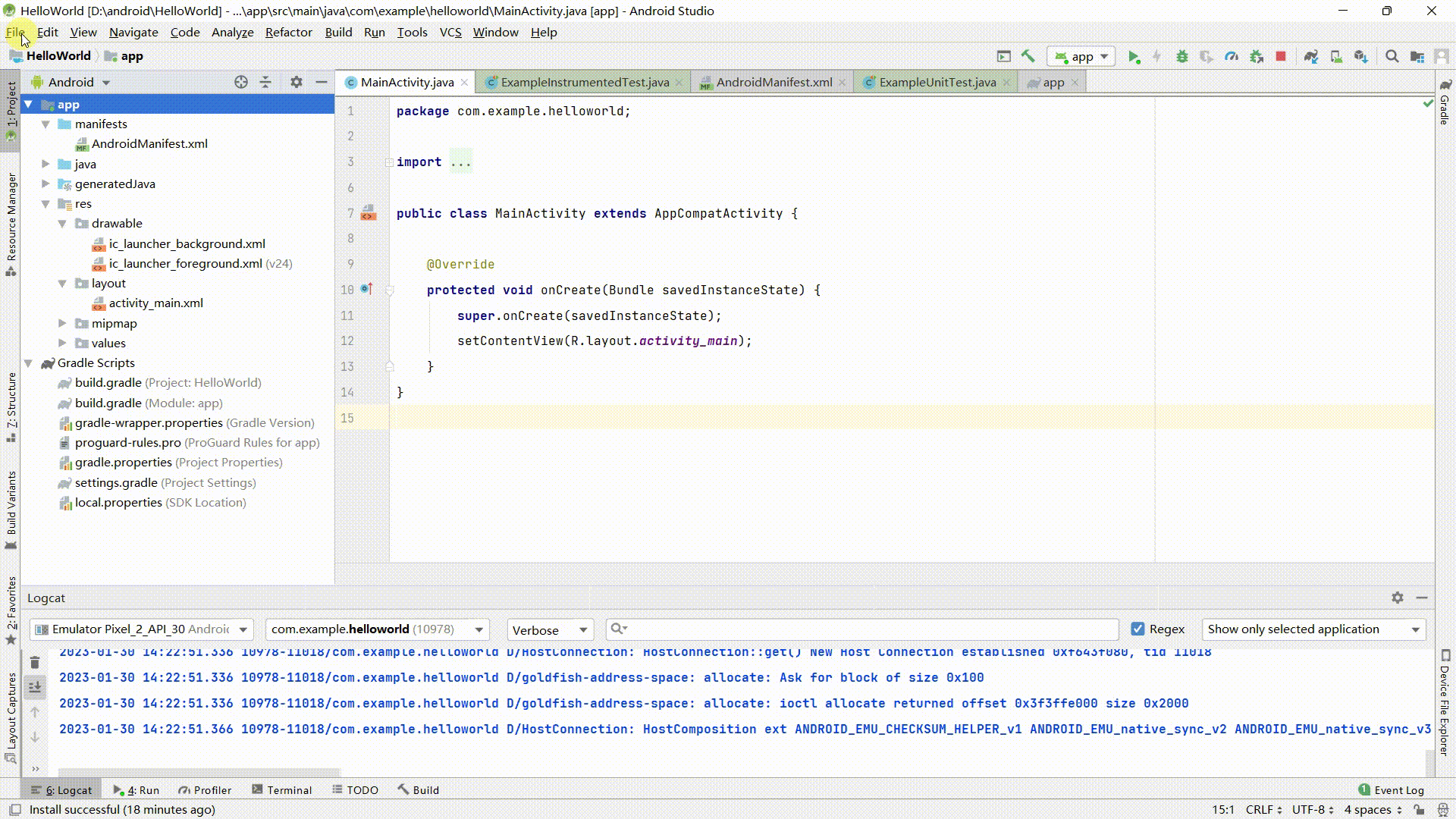Switch to the ExampleUnitTest.java tab
1456x819 pixels.
coord(938,82)
